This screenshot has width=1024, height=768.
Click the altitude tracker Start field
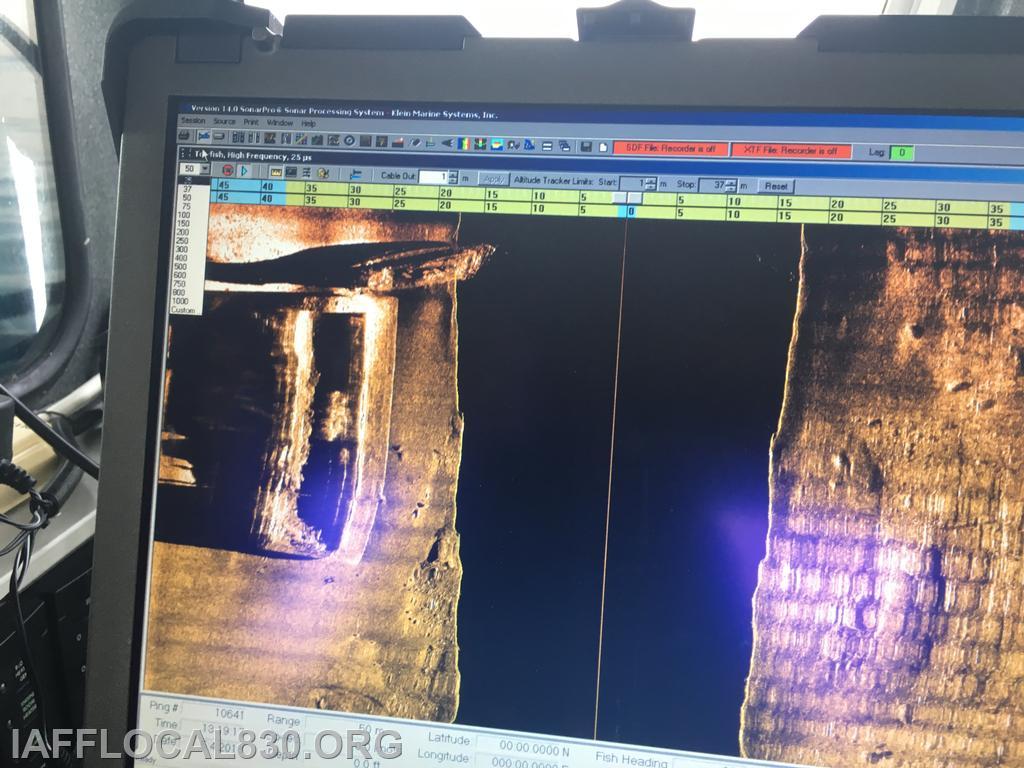pos(632,184)
